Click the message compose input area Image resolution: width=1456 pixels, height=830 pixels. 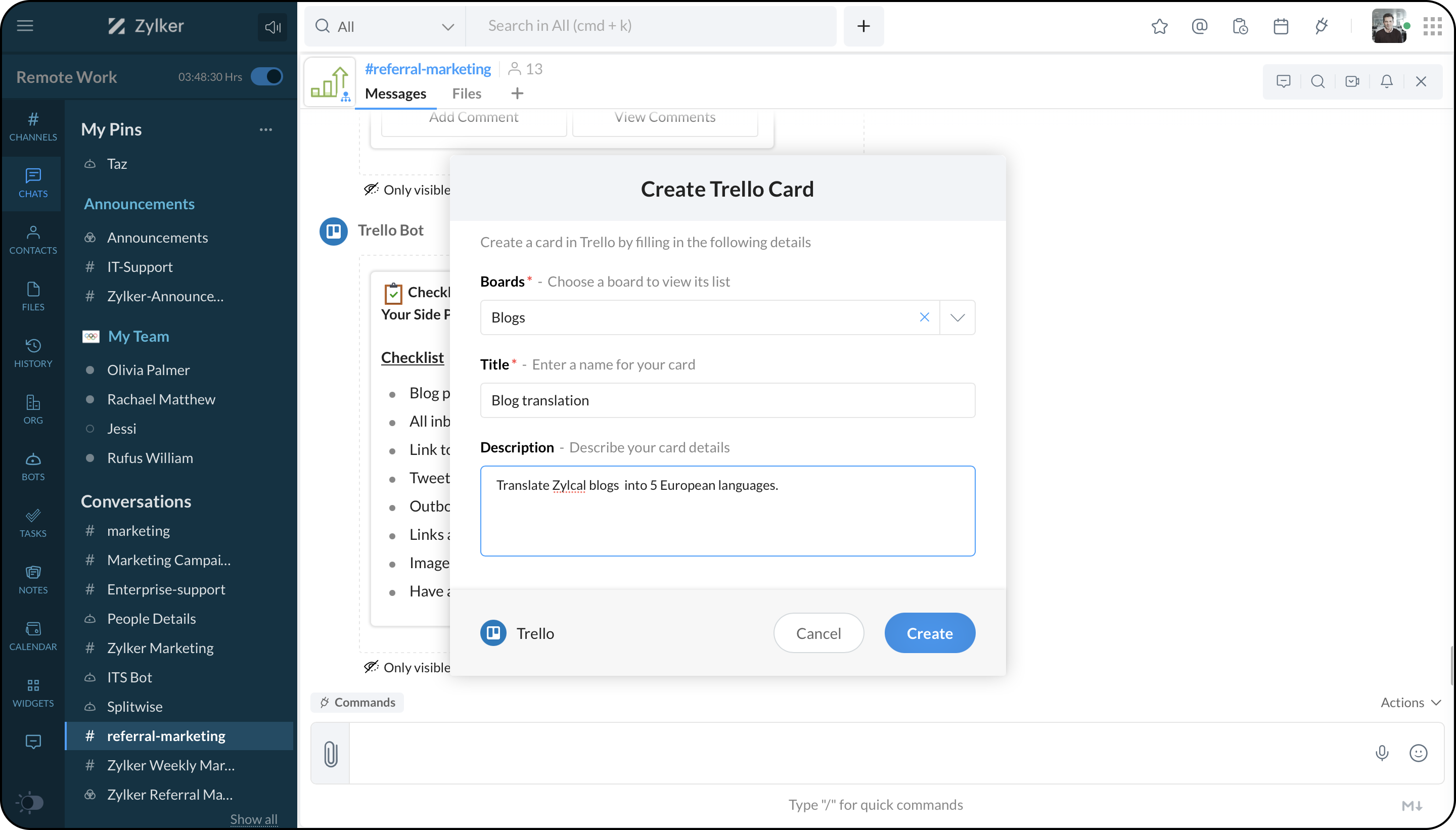pos(855,753)
